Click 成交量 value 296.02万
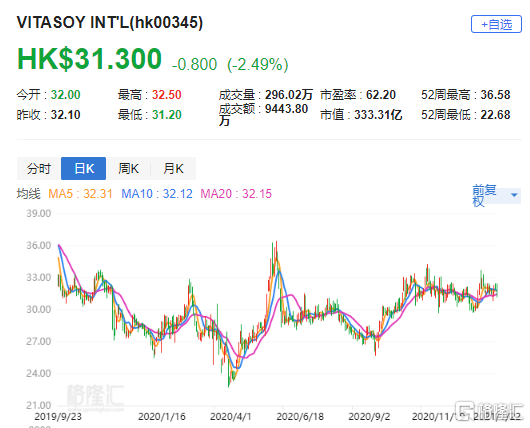 289,95
